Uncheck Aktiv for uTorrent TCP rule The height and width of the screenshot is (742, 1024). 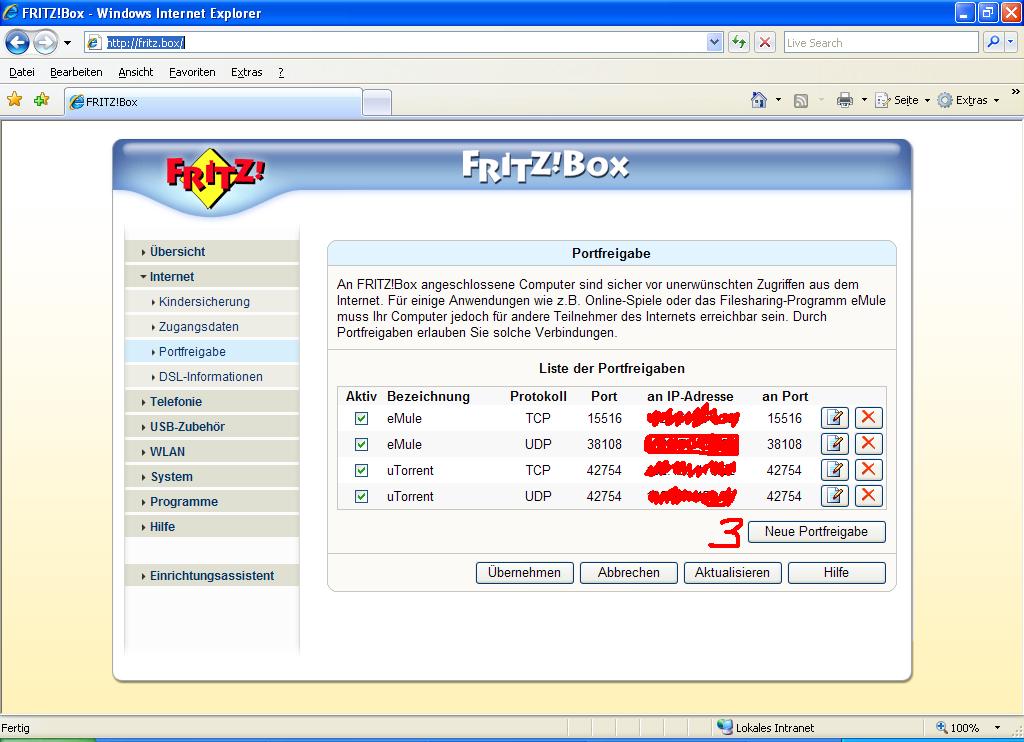click(361, 470)
